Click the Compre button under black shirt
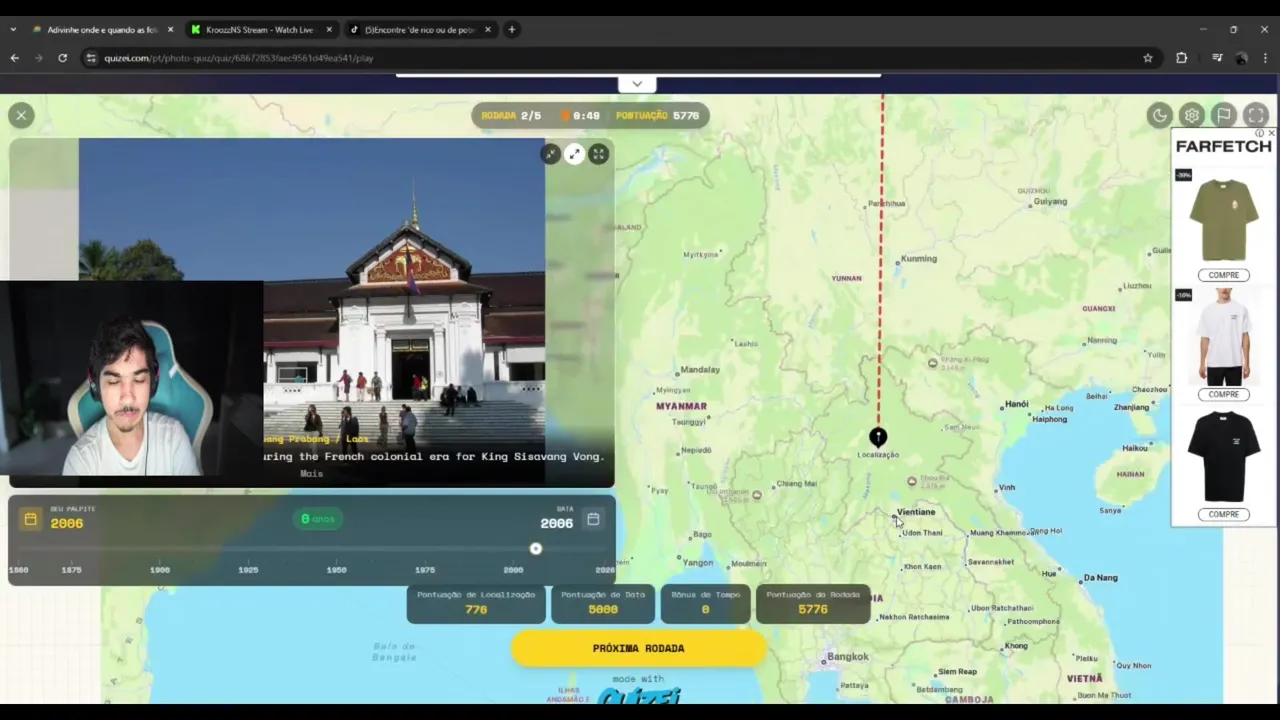The height and width of the screenshot is (720, 1280). pos(1223,514)
